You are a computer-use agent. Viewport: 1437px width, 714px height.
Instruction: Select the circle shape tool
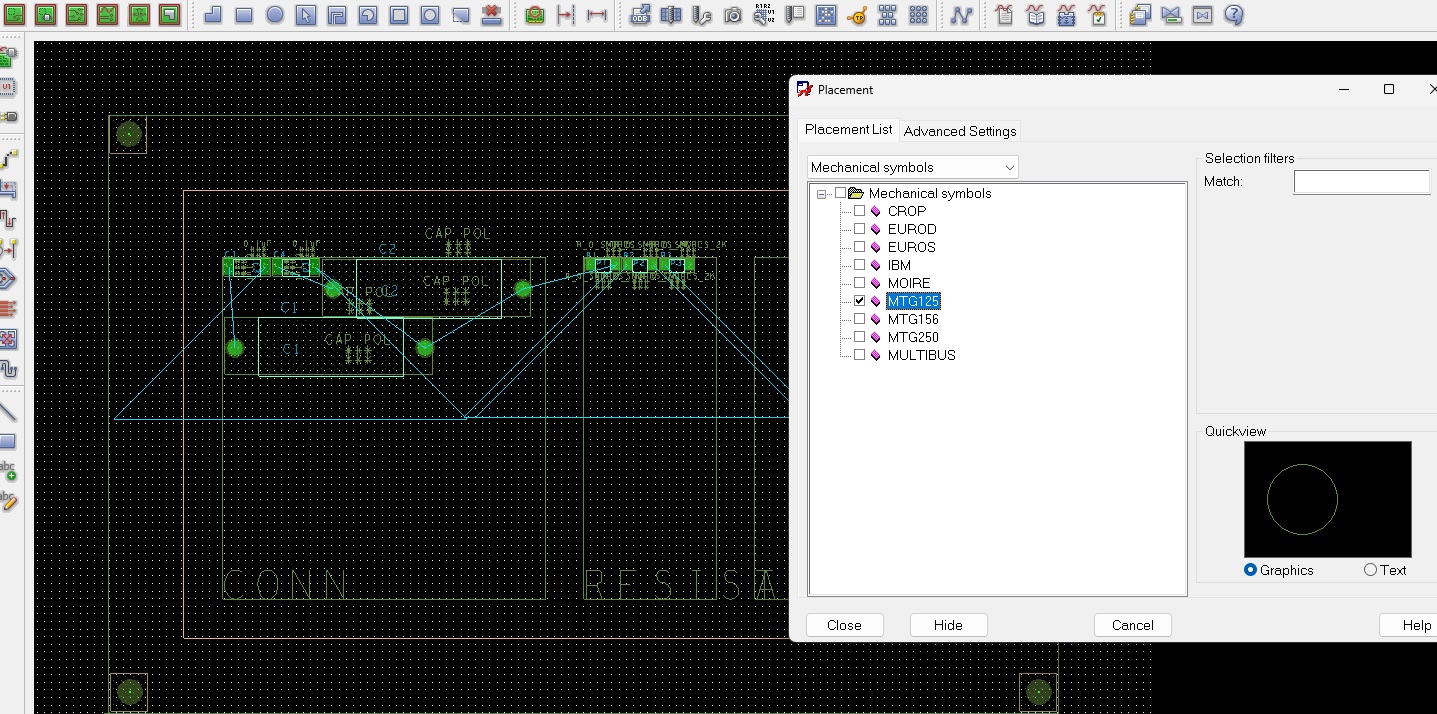coord(274,15)
